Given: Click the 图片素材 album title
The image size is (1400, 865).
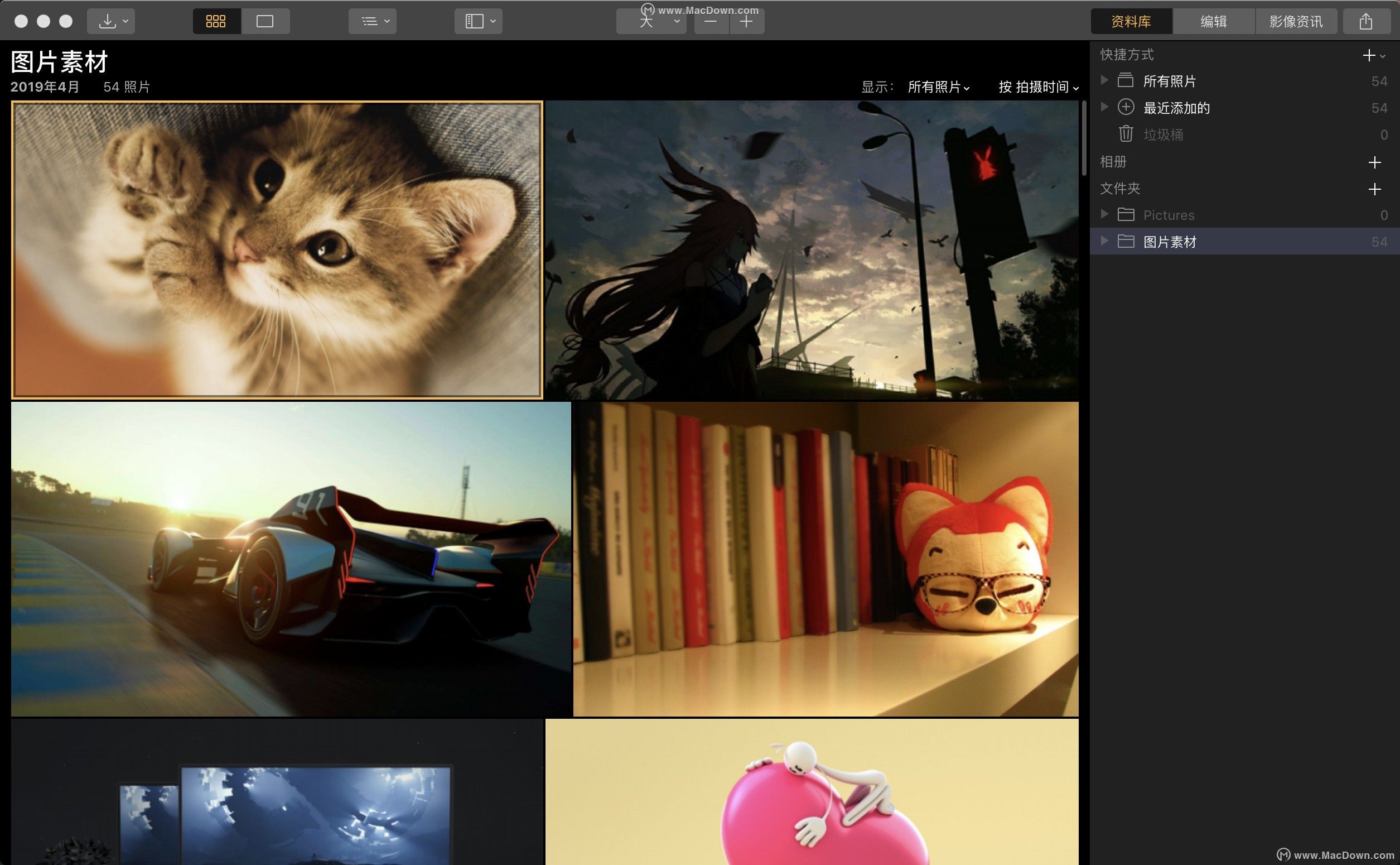Looking at the screenshot, I should click(60, 62).
